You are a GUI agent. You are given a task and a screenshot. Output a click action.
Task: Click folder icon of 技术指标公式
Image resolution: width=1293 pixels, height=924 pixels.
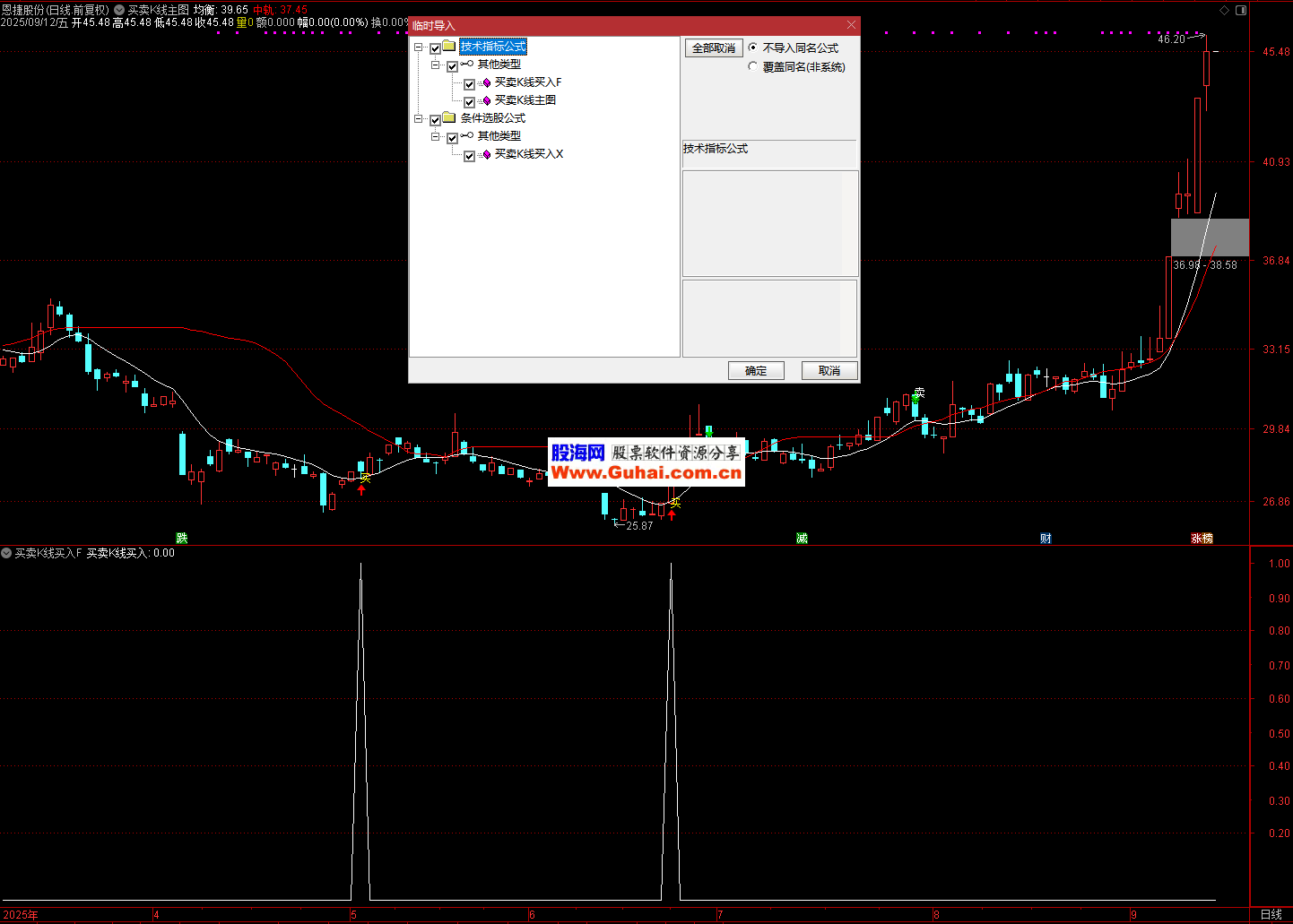[449, 47]
